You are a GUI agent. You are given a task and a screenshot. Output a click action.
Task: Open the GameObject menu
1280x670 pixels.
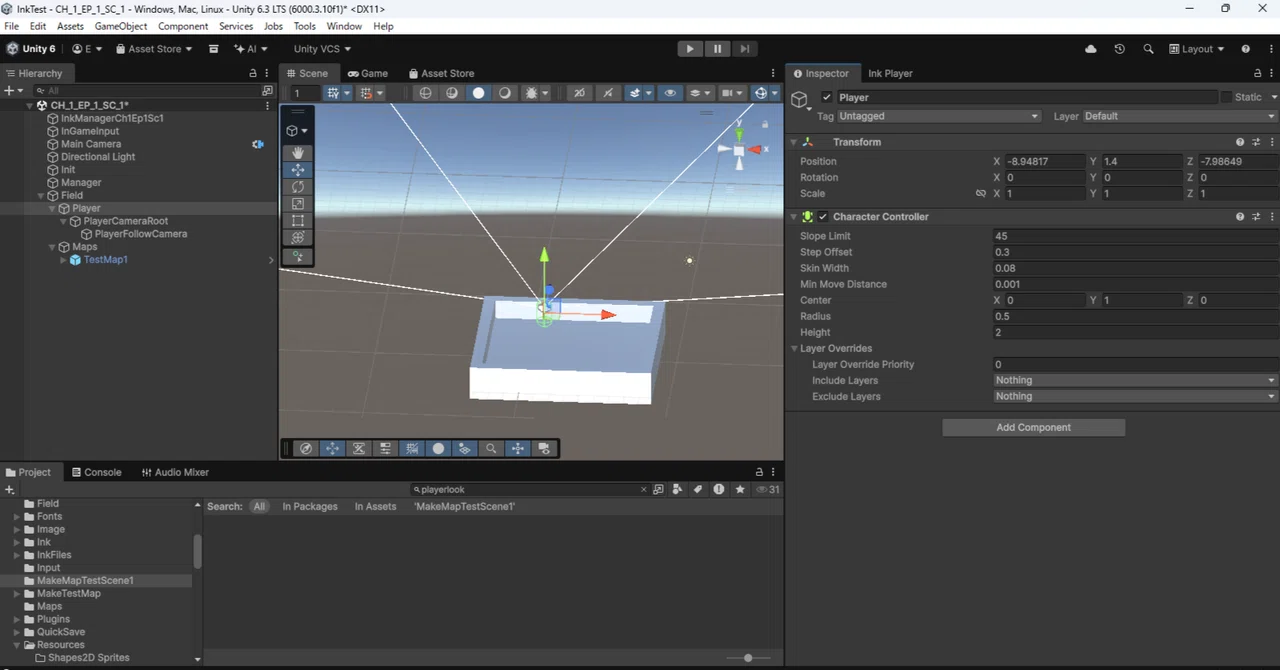coord(123,26)
